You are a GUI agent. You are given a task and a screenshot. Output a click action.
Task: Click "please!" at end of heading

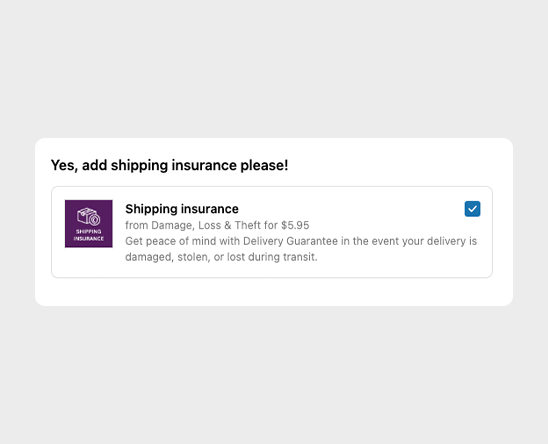tap(264, 165)
